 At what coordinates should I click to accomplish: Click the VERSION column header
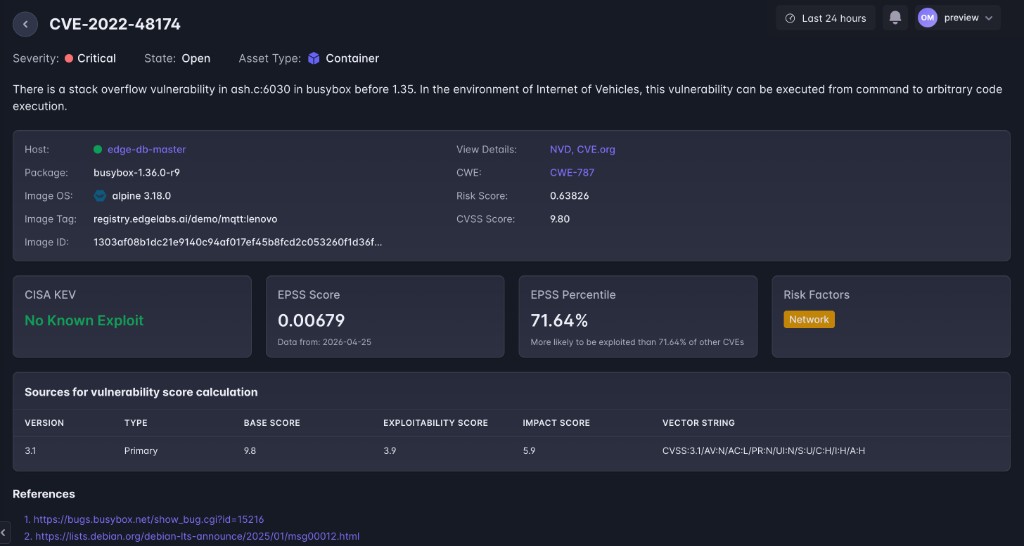44,423
